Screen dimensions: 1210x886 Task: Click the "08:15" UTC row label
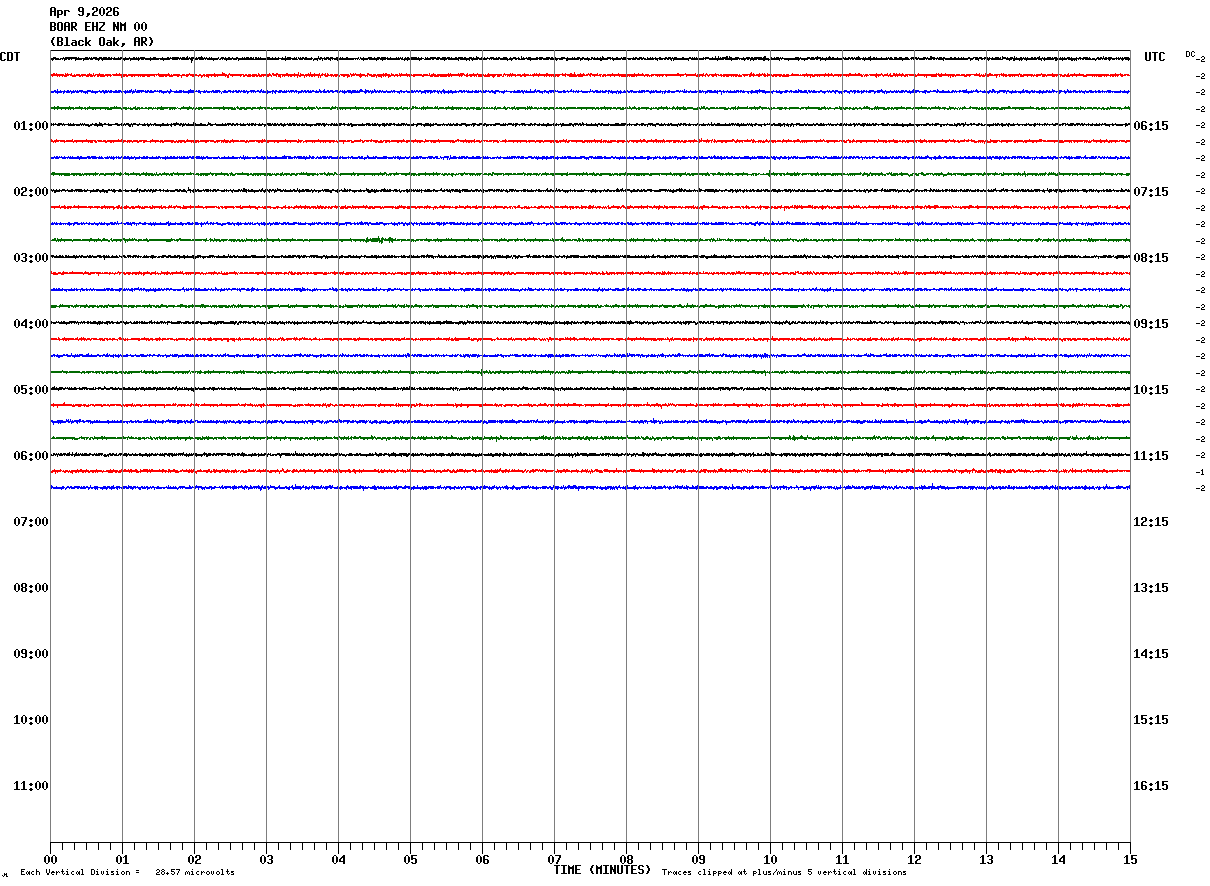tap(1151, 258)
